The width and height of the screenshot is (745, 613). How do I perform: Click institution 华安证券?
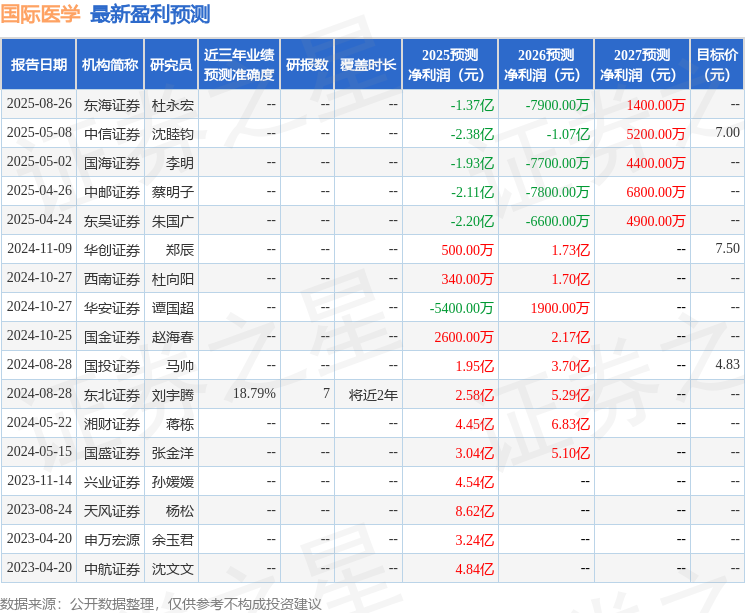112,308
